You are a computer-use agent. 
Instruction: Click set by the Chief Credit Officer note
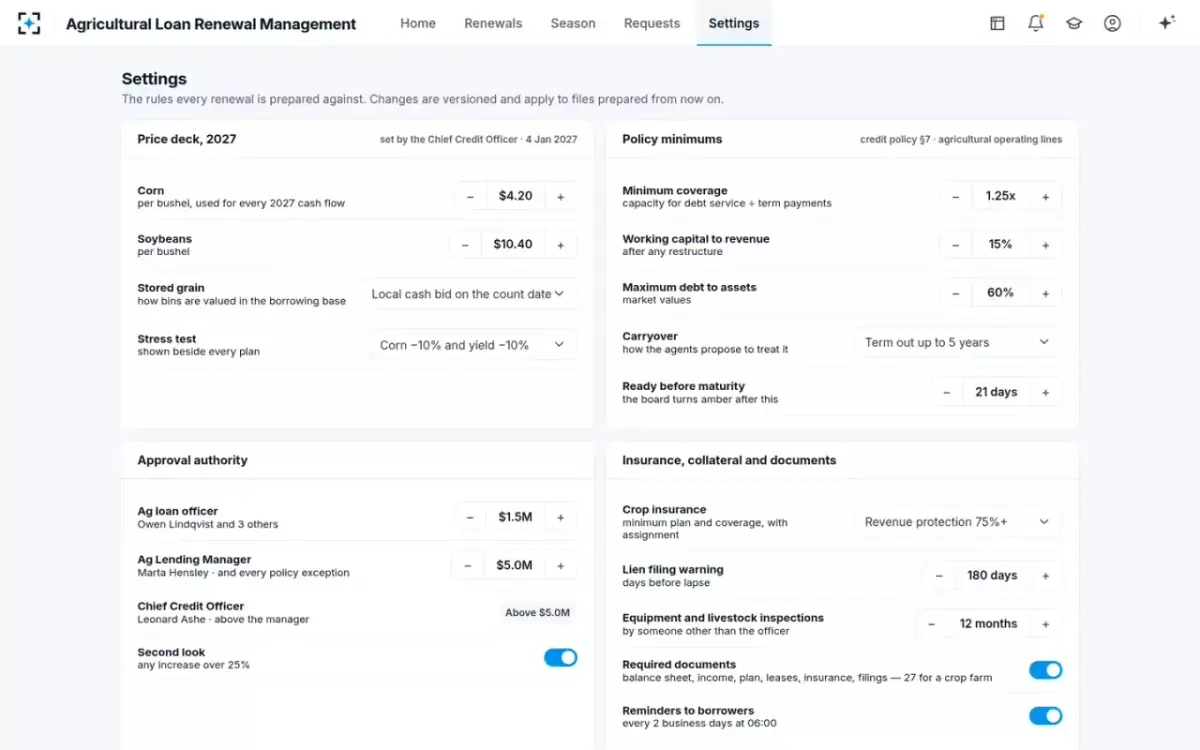478,140
